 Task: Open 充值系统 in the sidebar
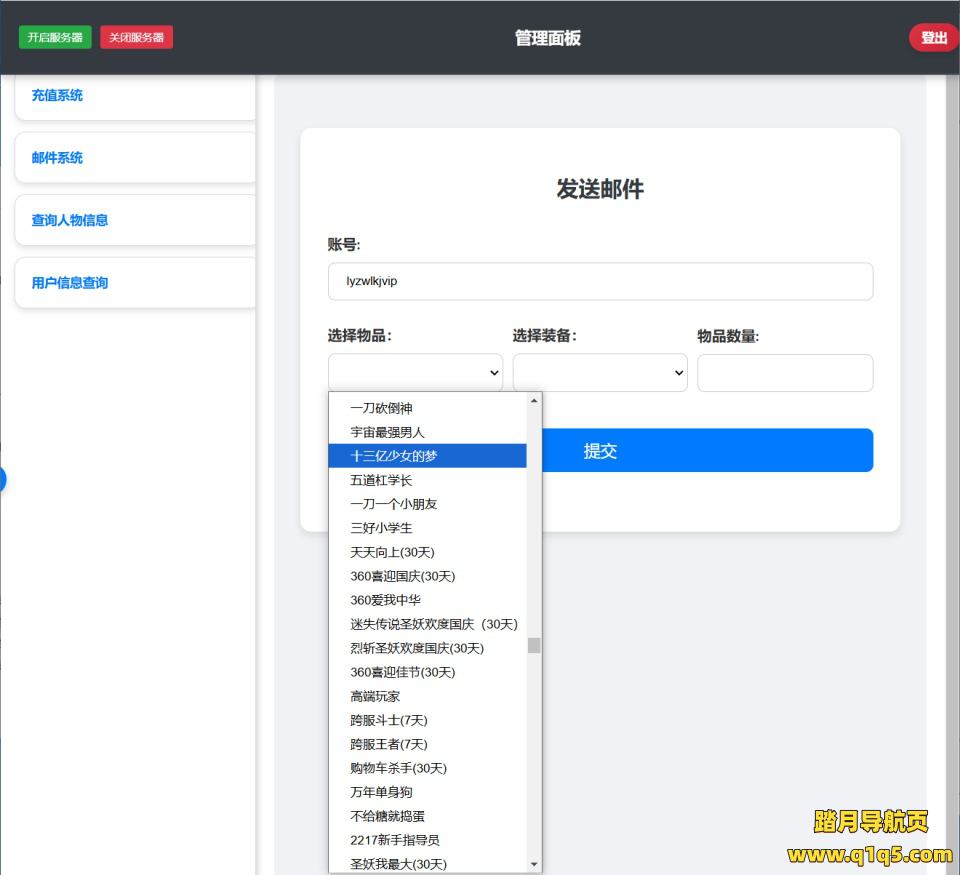135,96
